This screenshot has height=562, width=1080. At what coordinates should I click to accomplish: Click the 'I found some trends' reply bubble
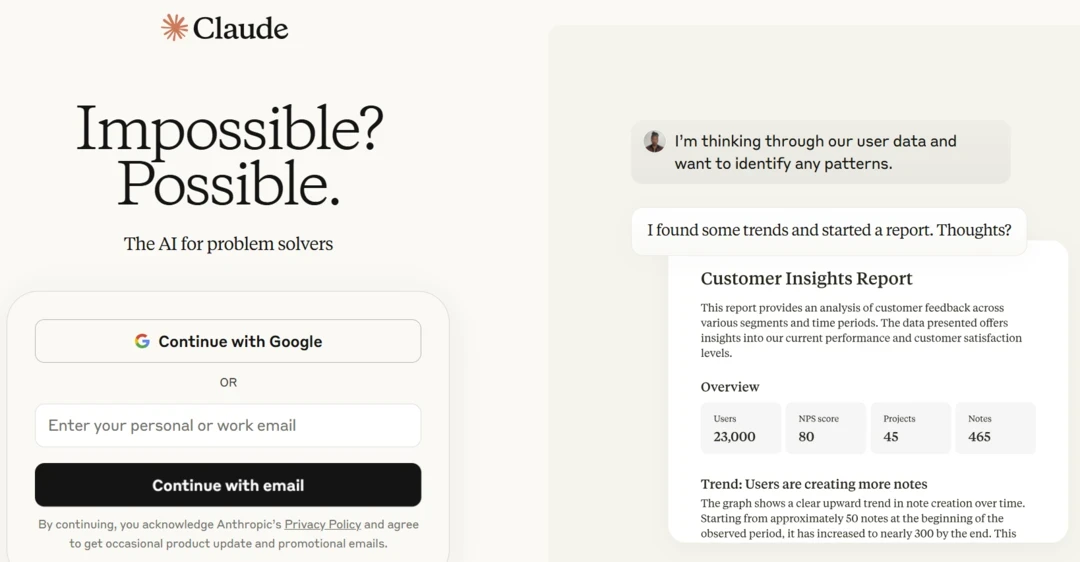click(x=829, y=231)
